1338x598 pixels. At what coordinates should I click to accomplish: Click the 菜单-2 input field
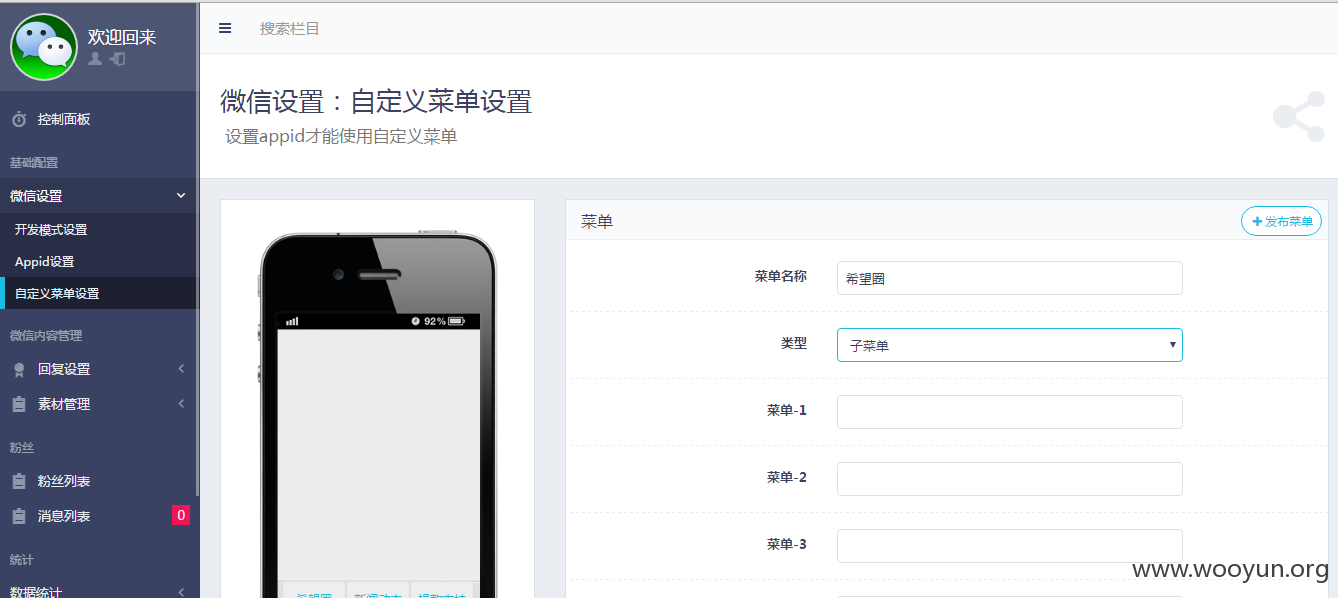click(x=1009, y=479)
